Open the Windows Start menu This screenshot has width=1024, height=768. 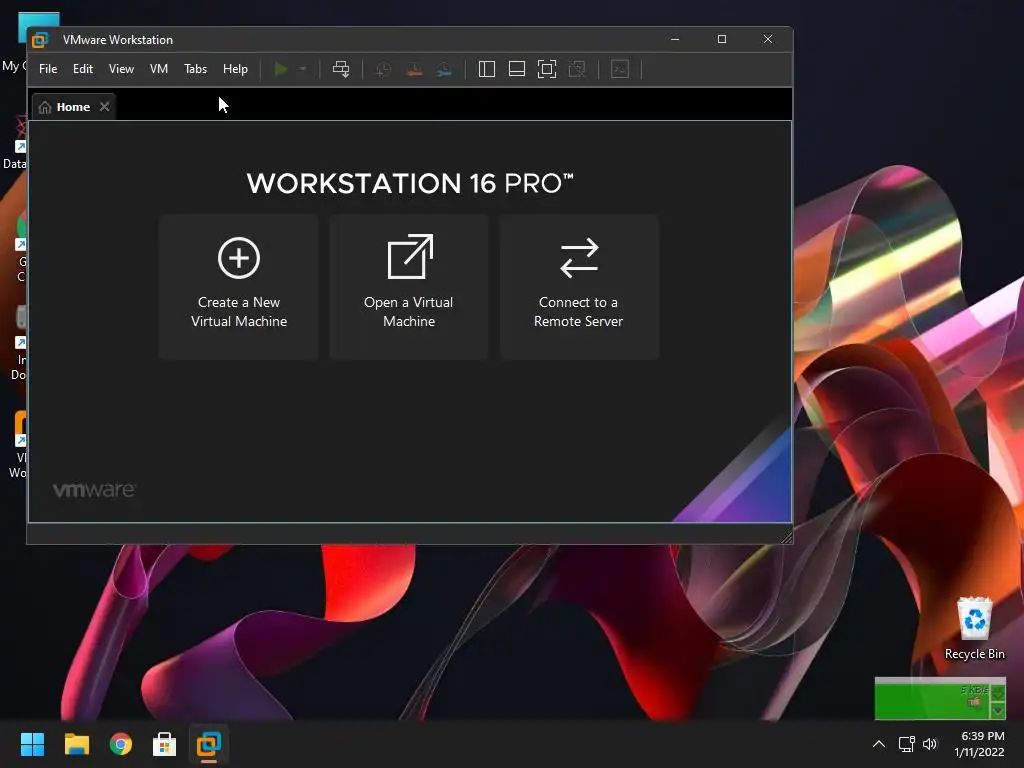(32, 744)
